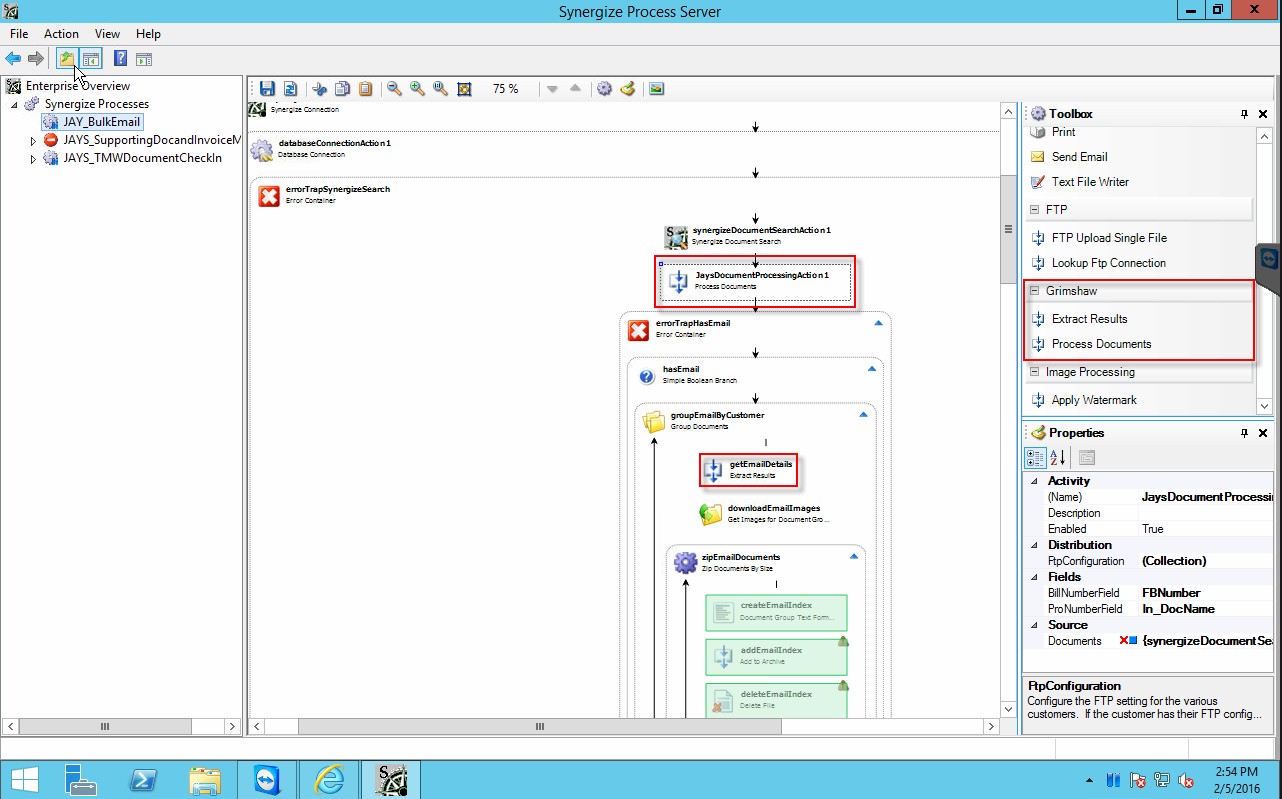Switch Properties panel to categorized view
This screenshot has height=799, width=1282.
[x=1035, y=457]
